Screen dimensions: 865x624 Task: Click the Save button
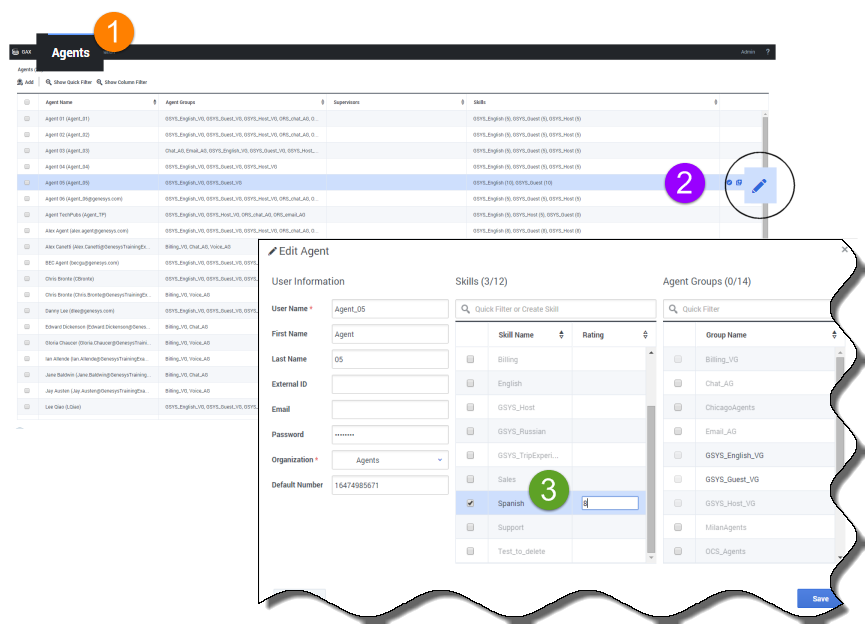tap(820, 598)
